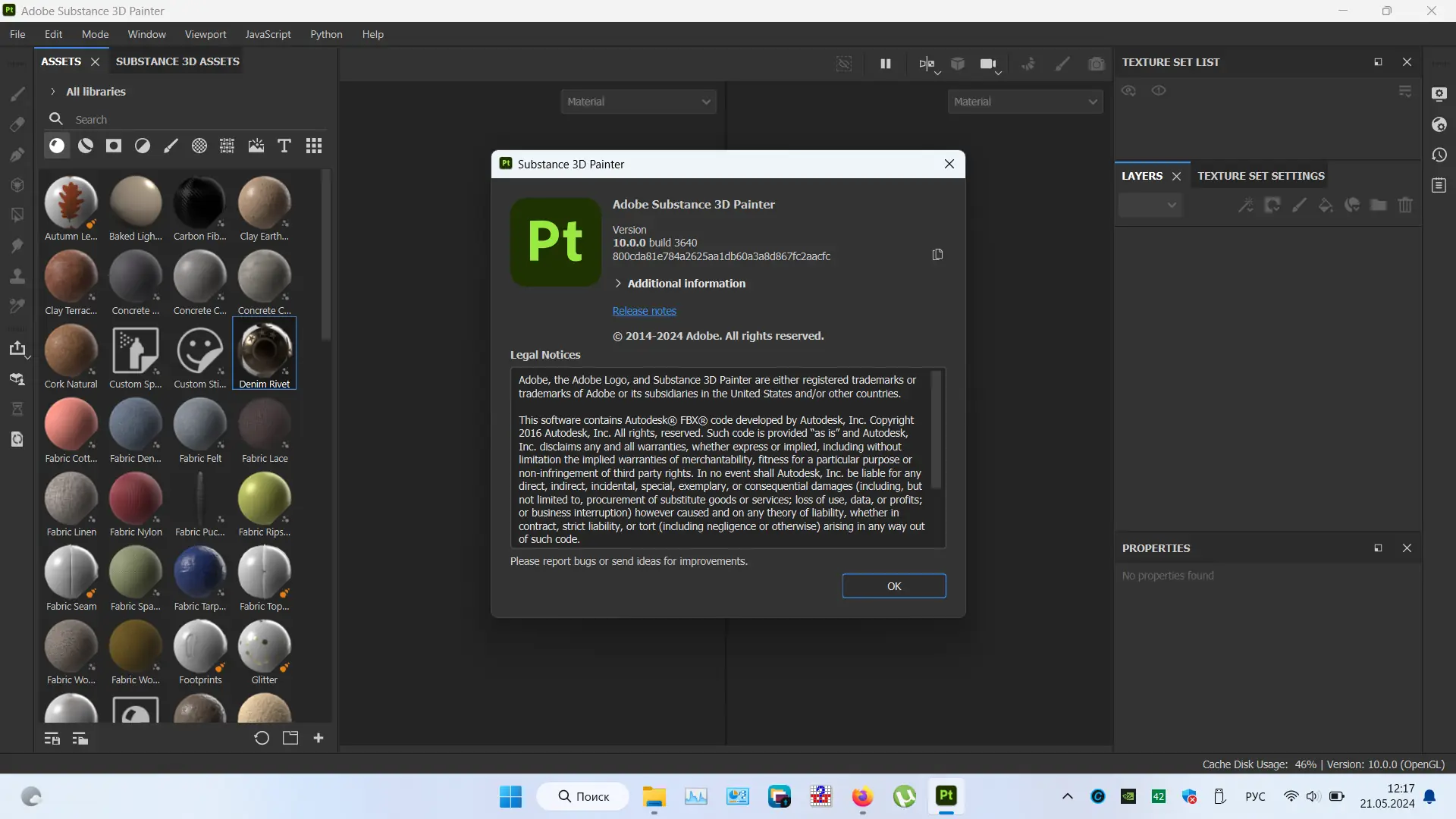Delete the selected layer via trash icon
This screenshot has width=1456, height=819.
tap(1406, 205)
